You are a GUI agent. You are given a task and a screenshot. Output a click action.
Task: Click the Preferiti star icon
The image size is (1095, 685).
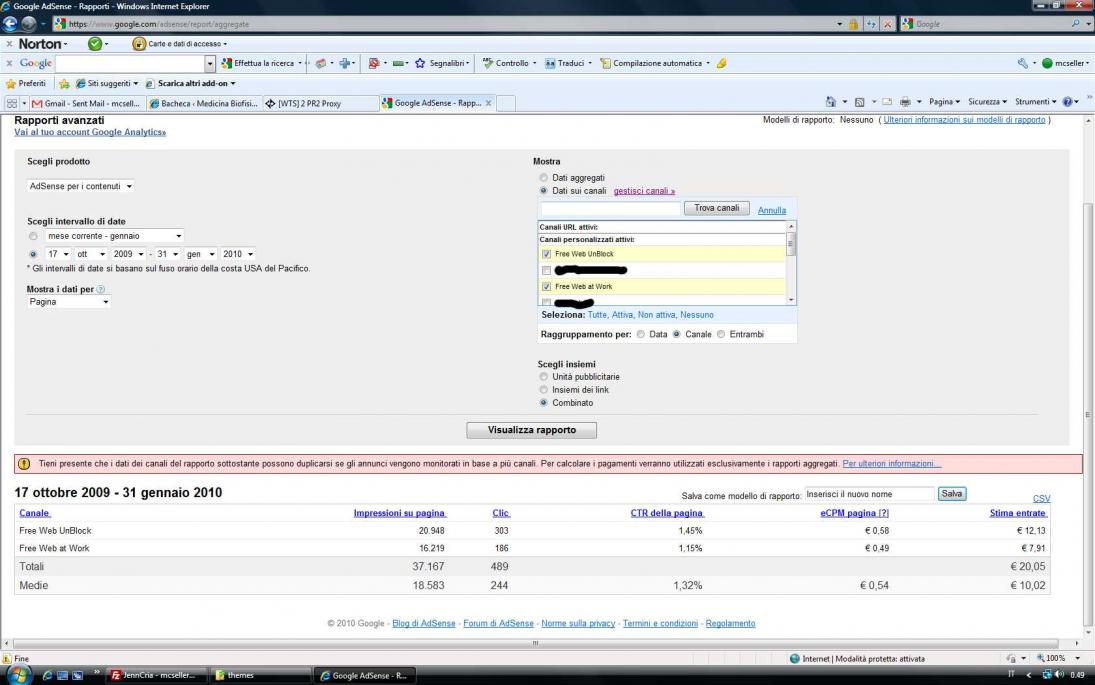point(12,83)
